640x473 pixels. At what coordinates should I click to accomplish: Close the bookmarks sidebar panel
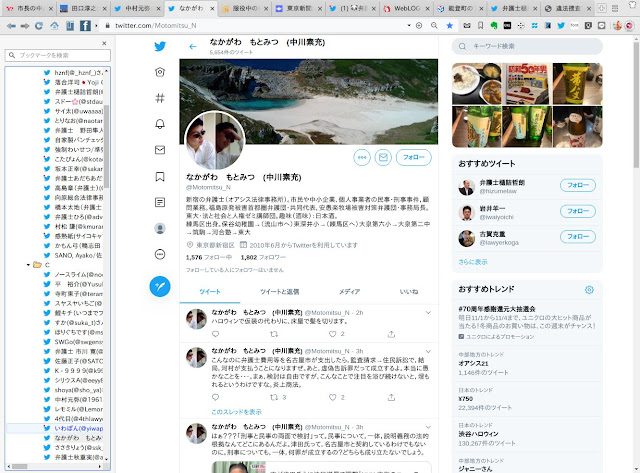click(x=104, y=43)
